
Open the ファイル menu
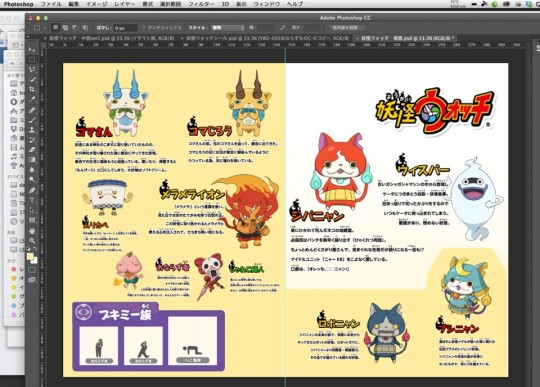(x=51, y=4)
